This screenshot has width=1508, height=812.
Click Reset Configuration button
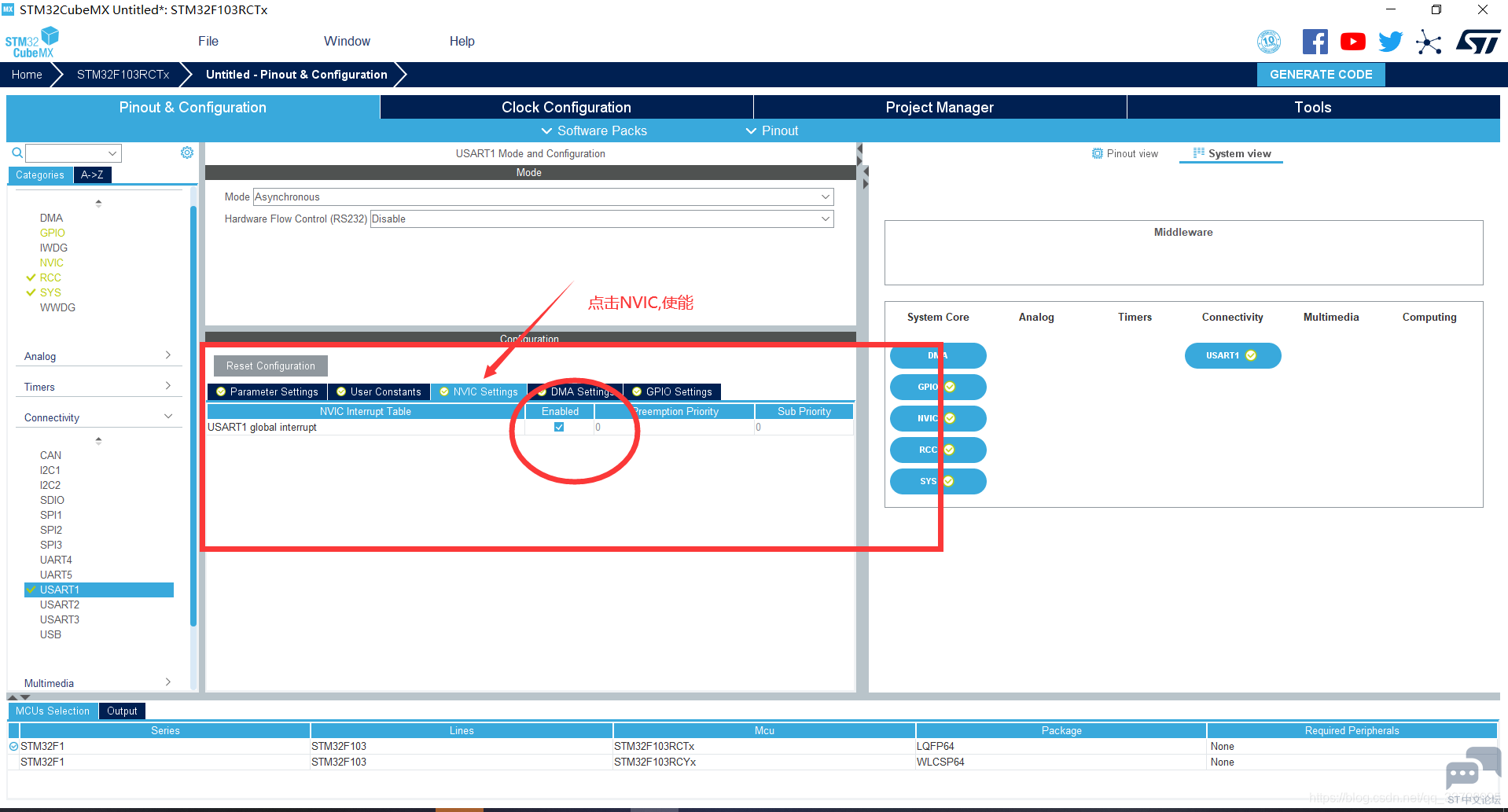pyautogui.click(x=270, y=366)
